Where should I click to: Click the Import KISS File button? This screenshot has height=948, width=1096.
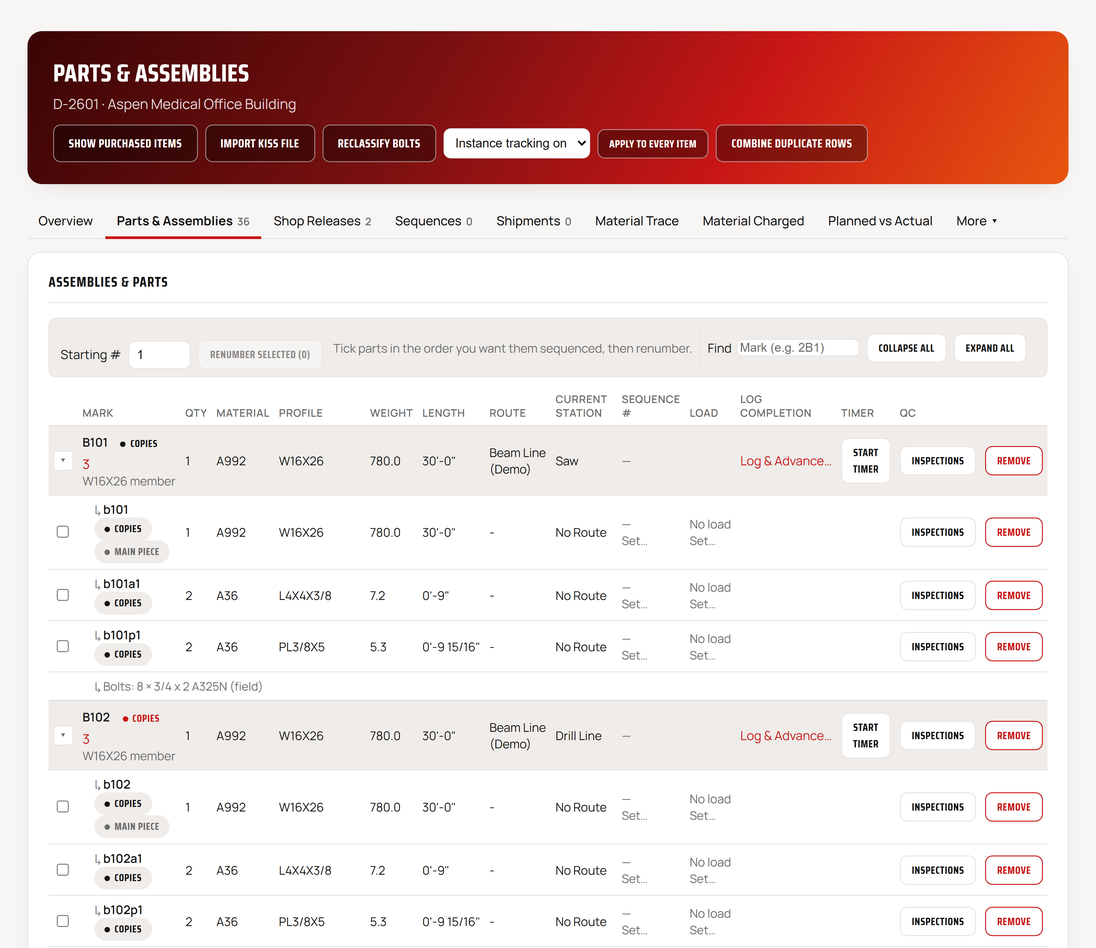[x=260, y=143]
